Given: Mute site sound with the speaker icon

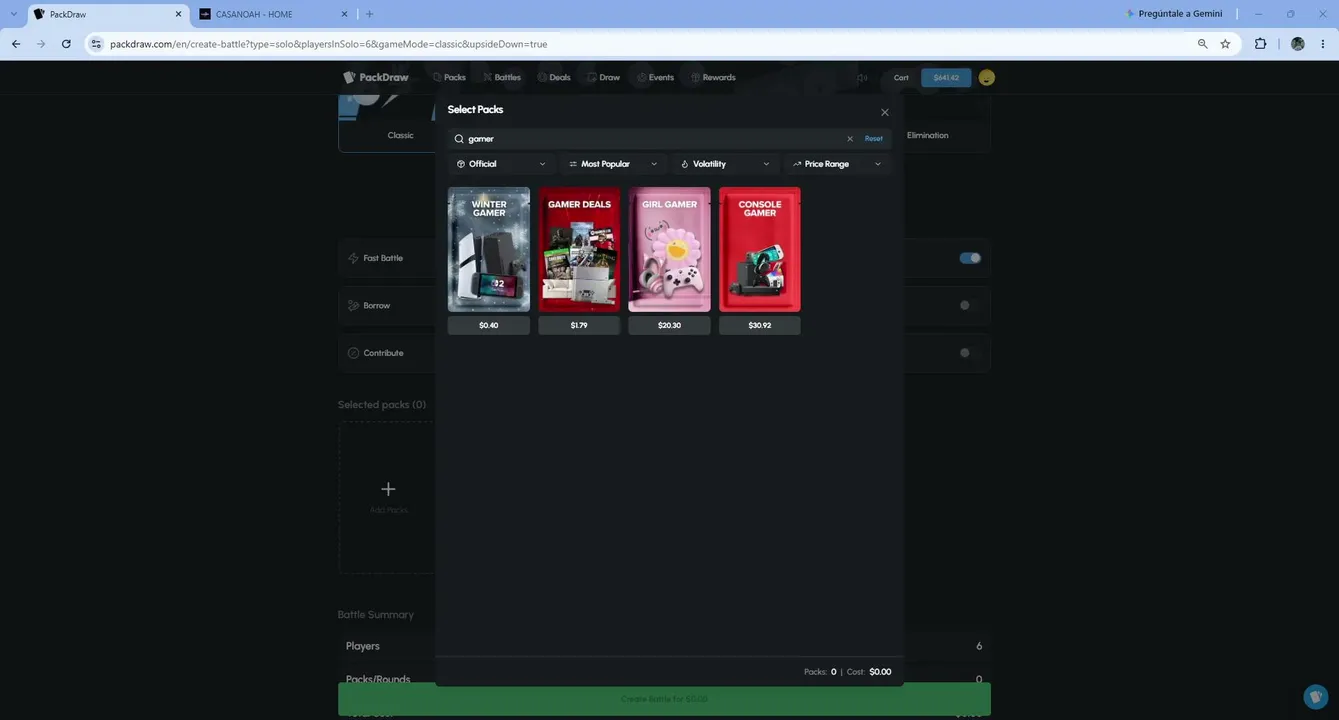Looking at the screenshot, I should pos(862,78).
